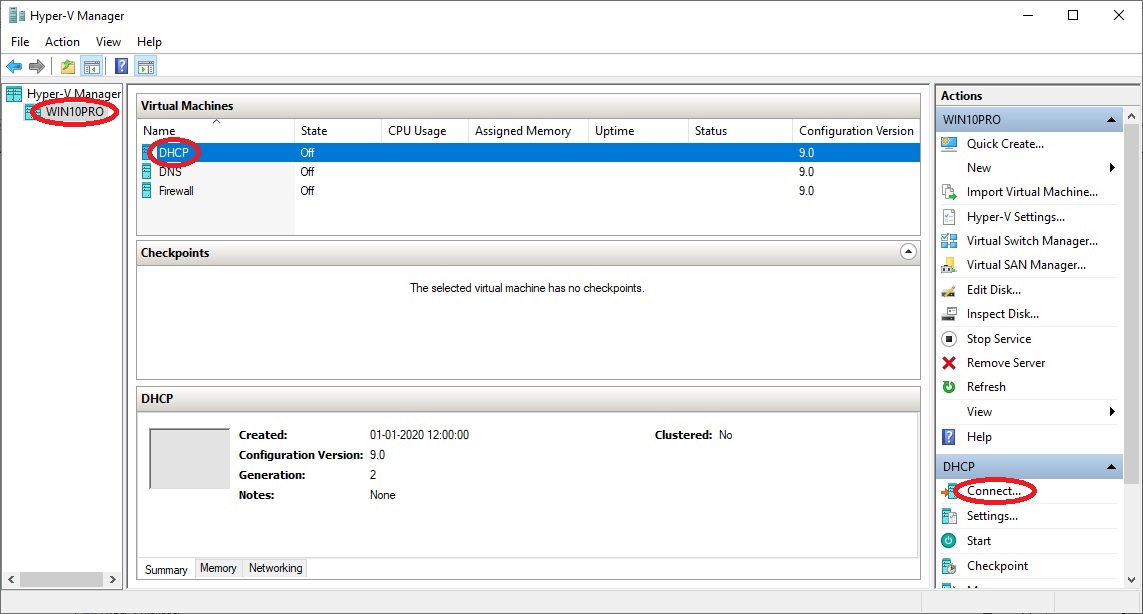Expand the New submenu arrow
Screen dimensions: 1143x614
pos(1112,168)
